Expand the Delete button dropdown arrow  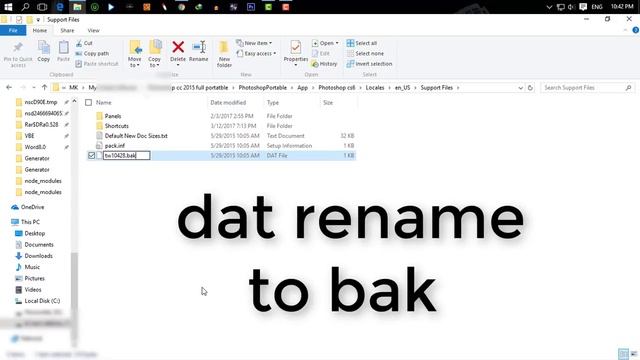[x=178, y=65]
